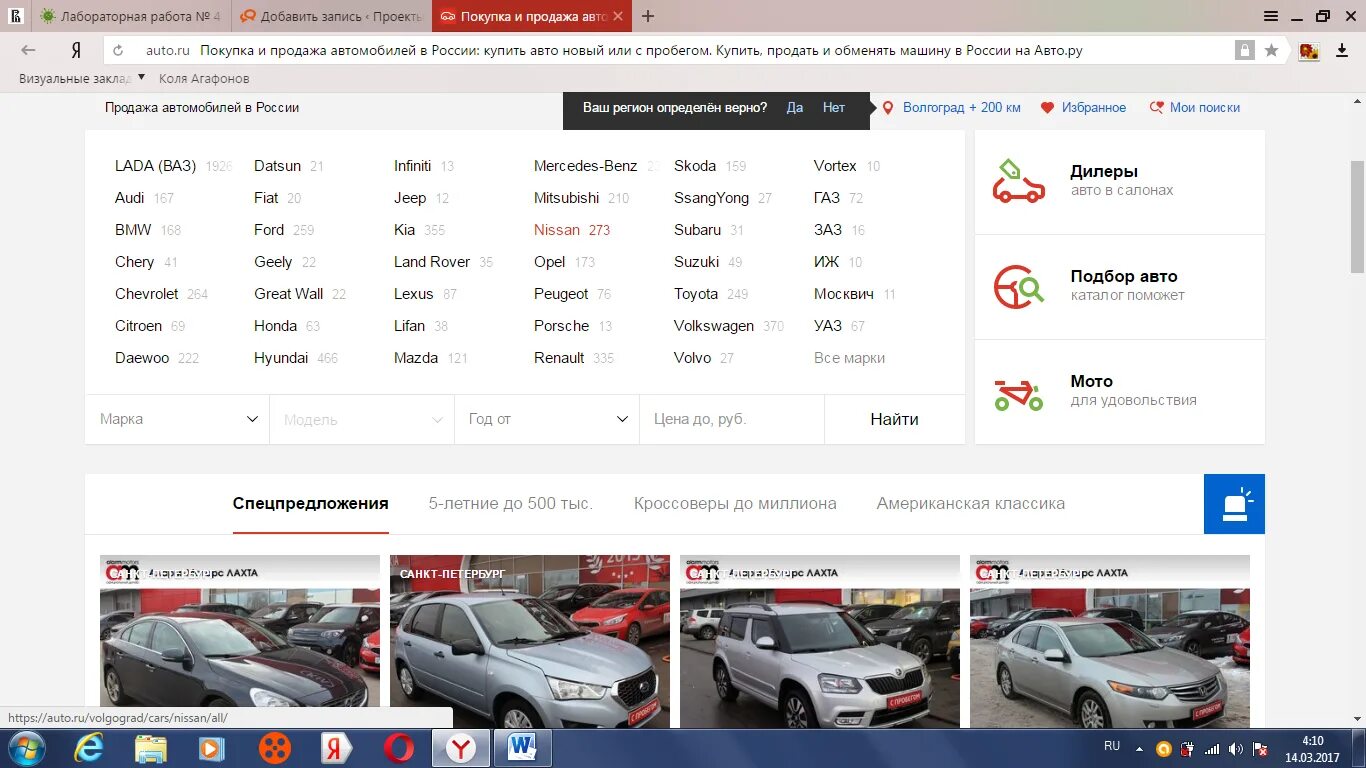This screenshot has height=768, width=1366.
Task: Open the Great Wall brand link
Action: 289,294
